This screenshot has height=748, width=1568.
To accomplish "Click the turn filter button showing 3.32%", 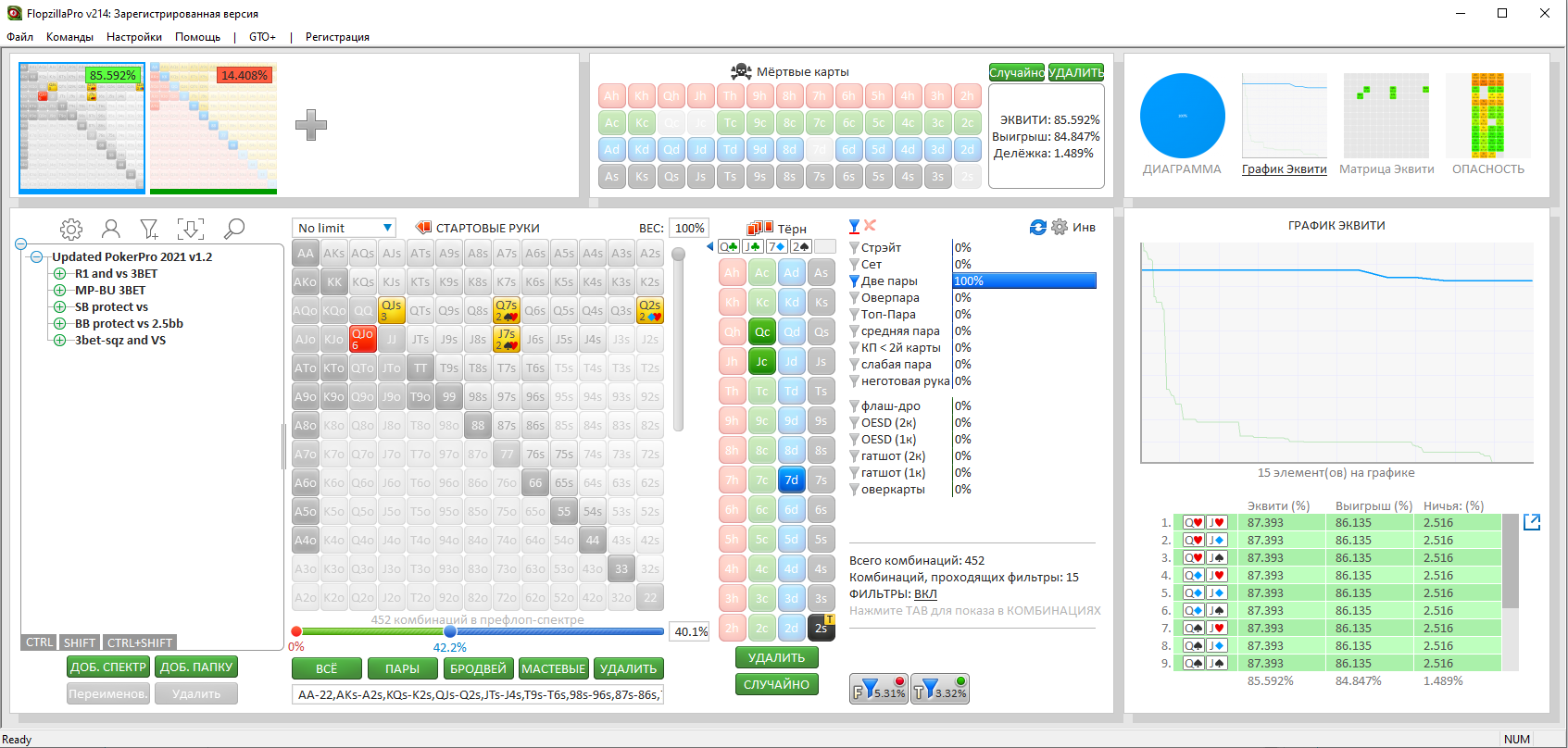I will click(940, 689).
